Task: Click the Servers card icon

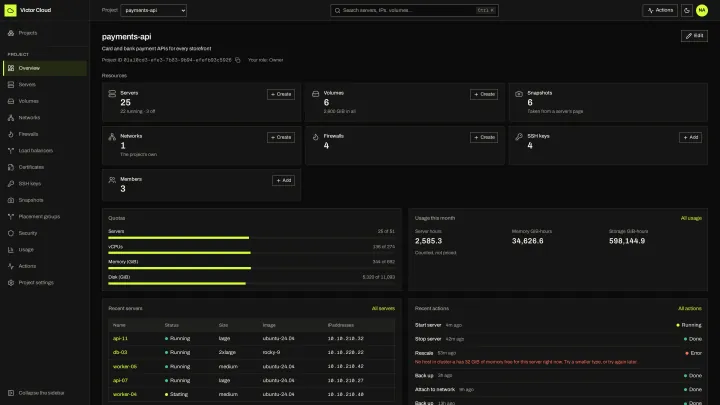Action: [112, 94]
